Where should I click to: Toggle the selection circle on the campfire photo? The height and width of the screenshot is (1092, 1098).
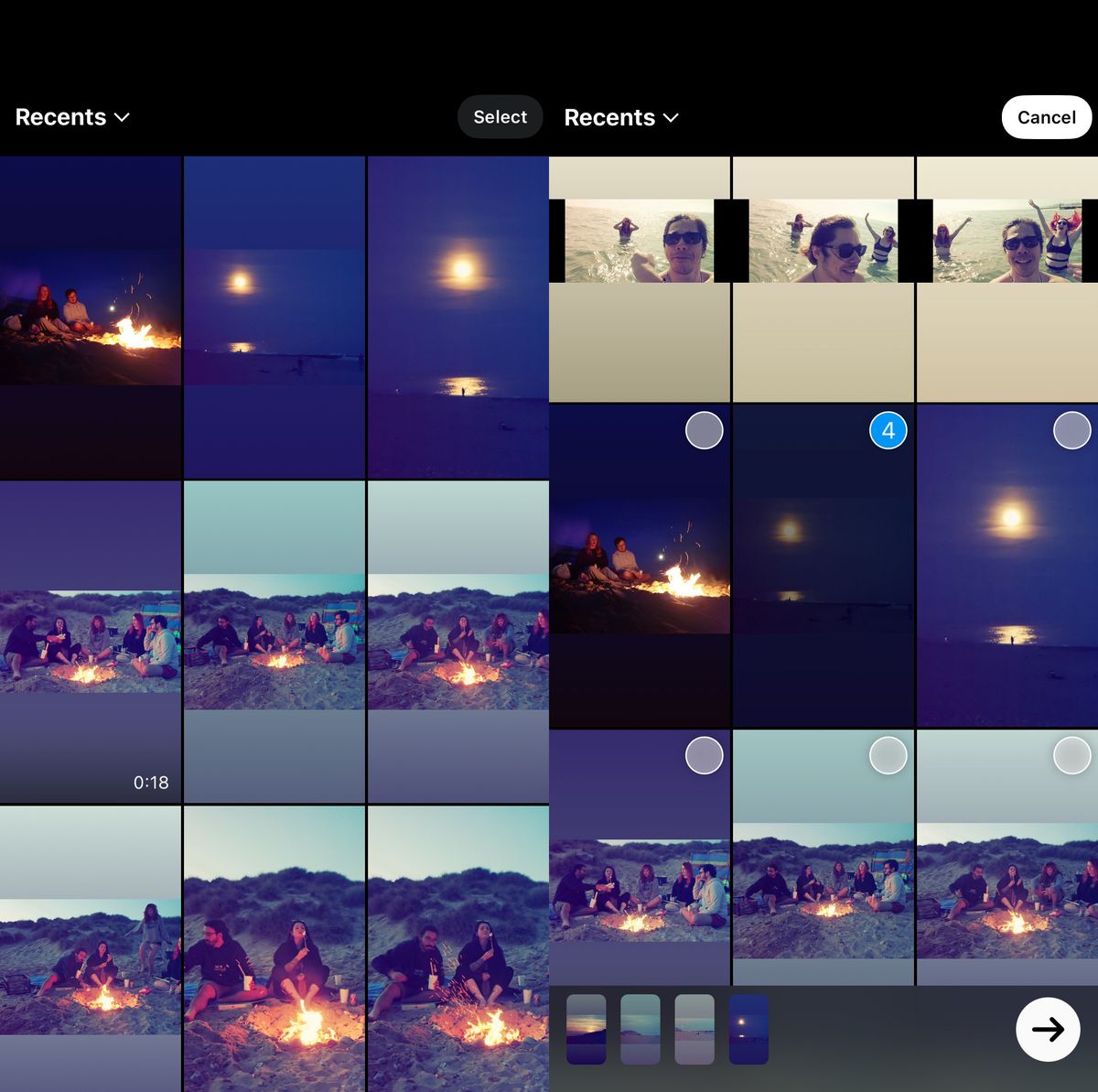704,431
